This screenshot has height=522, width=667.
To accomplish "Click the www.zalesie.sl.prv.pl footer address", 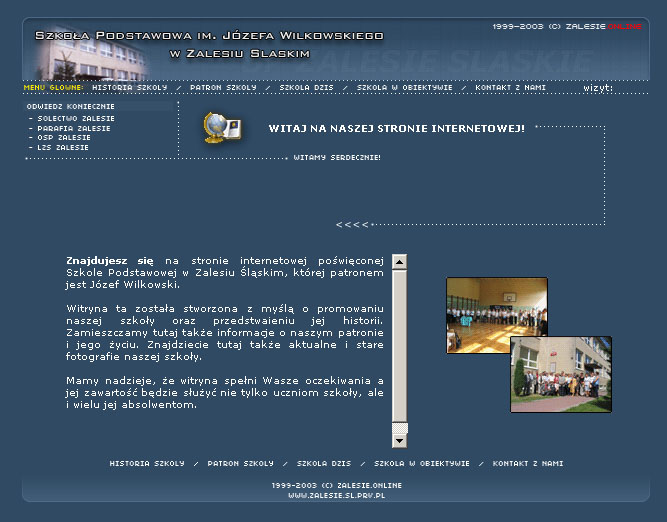I will [336, 496].
